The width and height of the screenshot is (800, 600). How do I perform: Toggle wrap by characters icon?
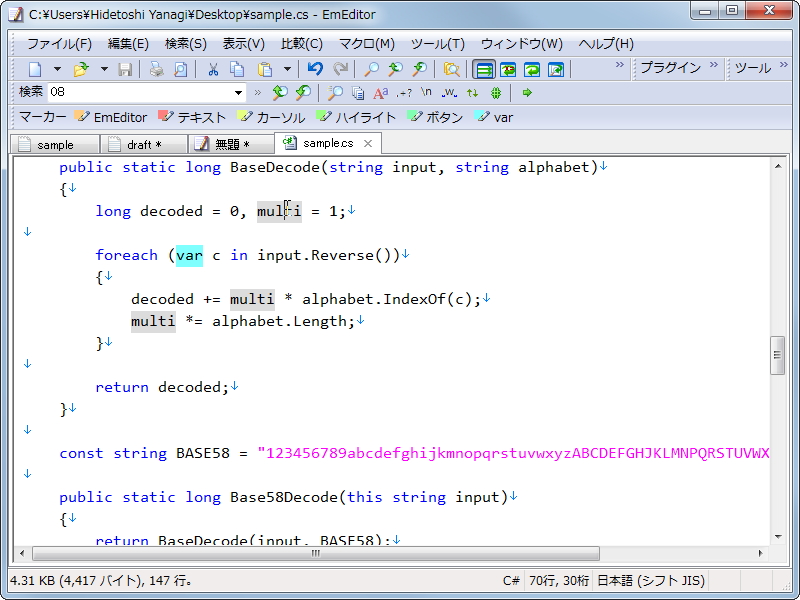pos(508,69)
